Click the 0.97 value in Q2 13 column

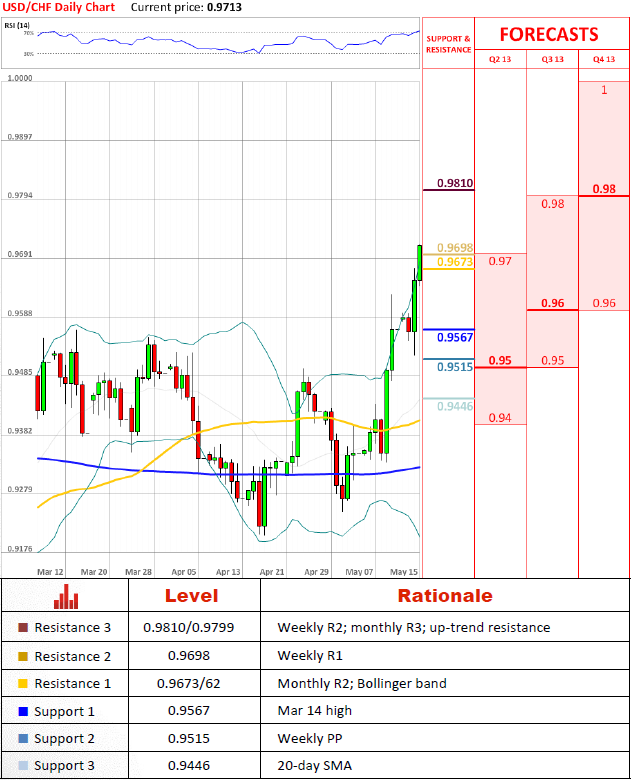pos(500,261)
